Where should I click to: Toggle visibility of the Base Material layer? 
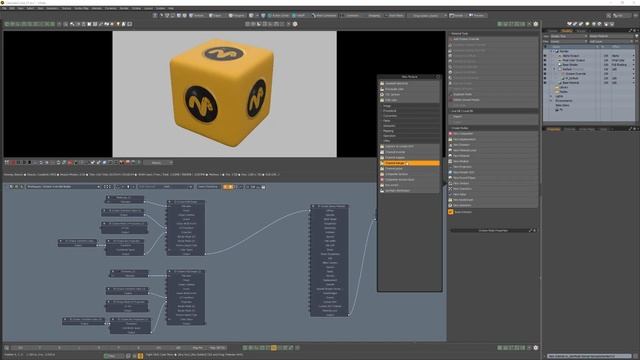[x=545, y=82]
